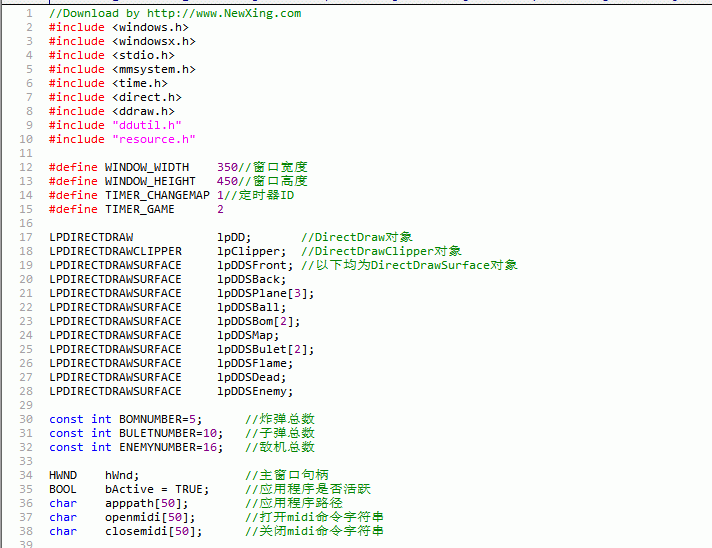Screen dimensions: 712x548
Task: Click the NewXing.com download comment on line 1
Action: 175,13
